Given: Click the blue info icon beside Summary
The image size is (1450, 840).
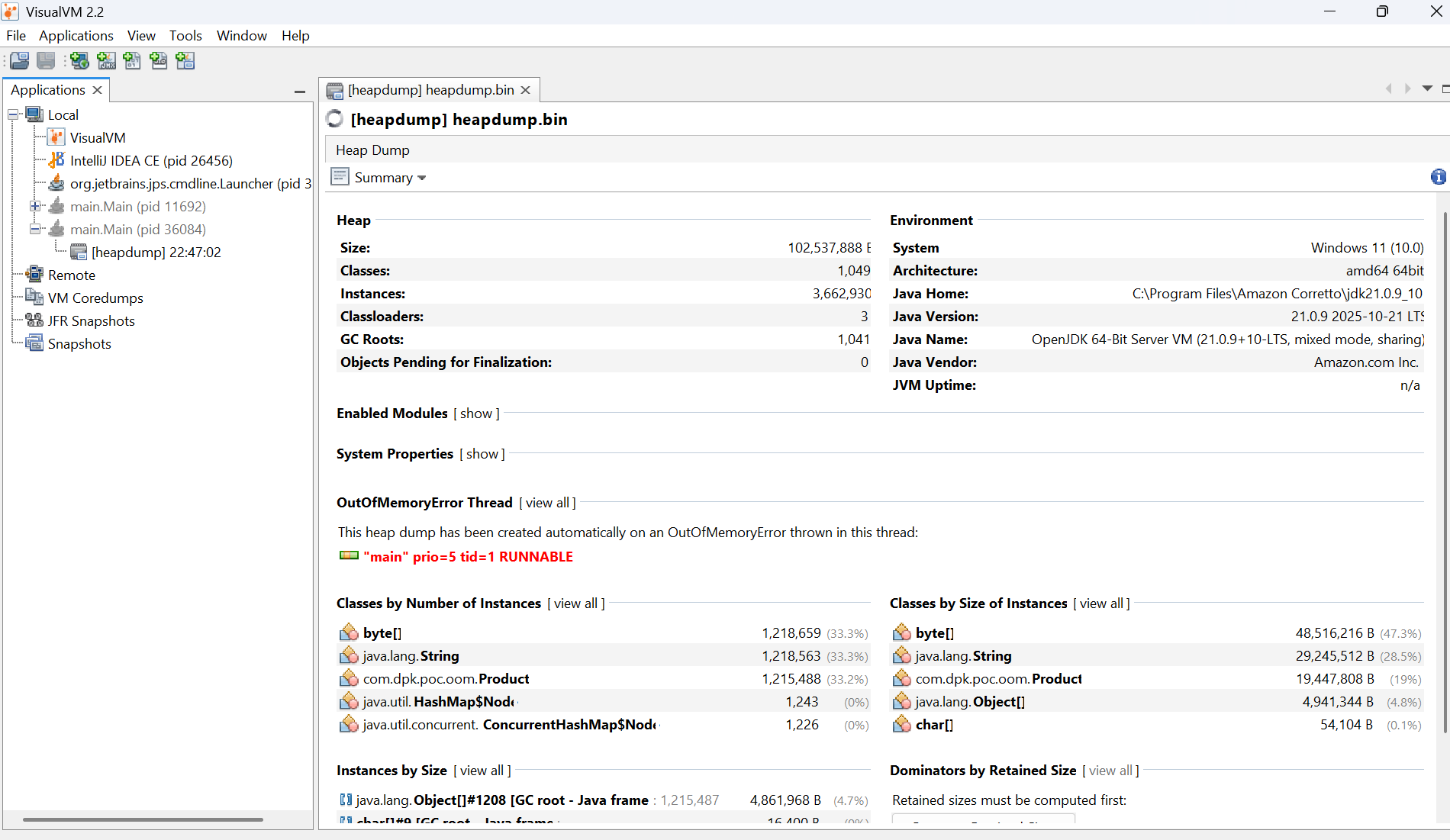Looking at the screenshot, I should tap(1438, 177).
